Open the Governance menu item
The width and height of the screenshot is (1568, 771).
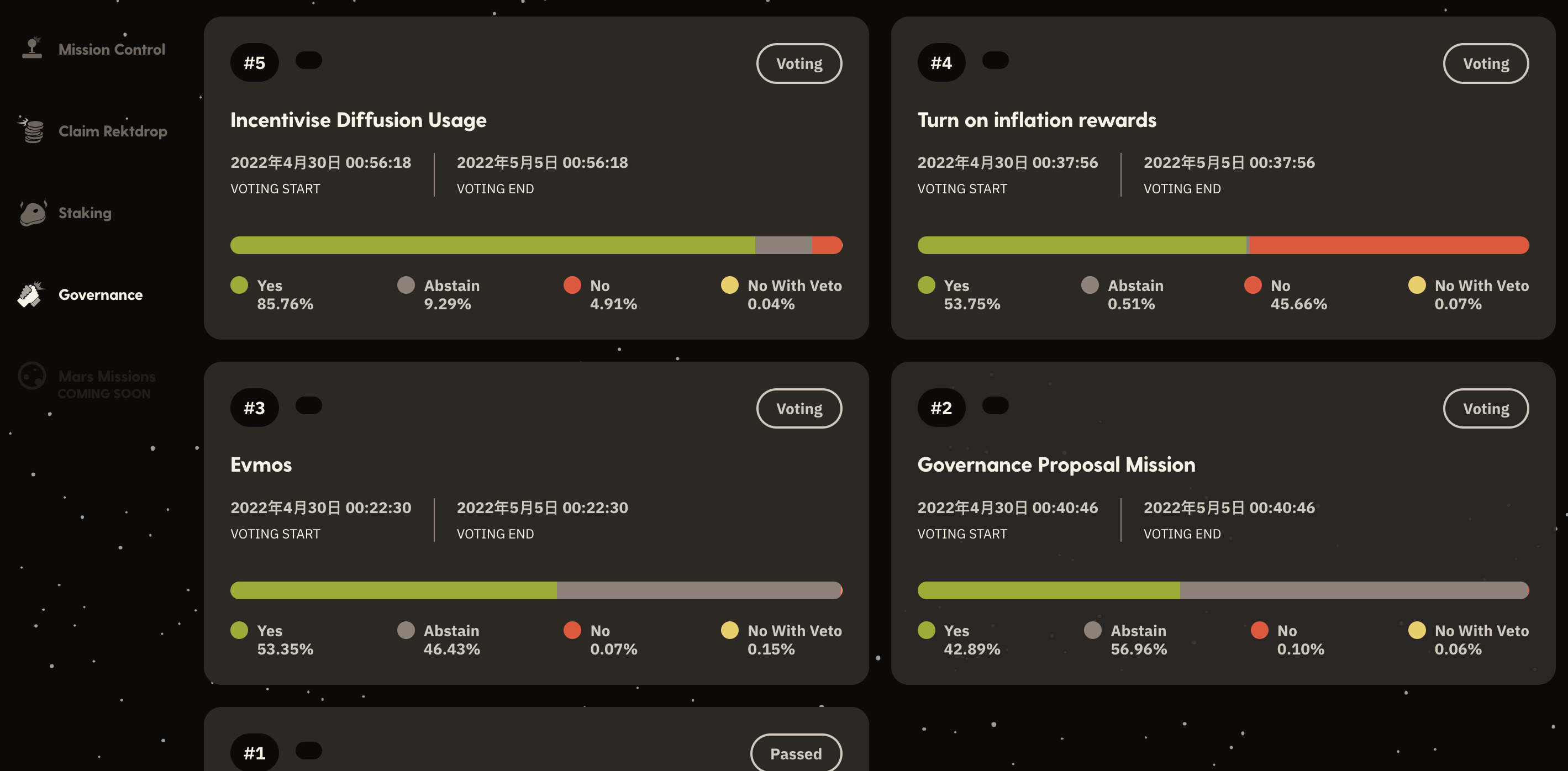pyautogui.click(x=101, y=295)
